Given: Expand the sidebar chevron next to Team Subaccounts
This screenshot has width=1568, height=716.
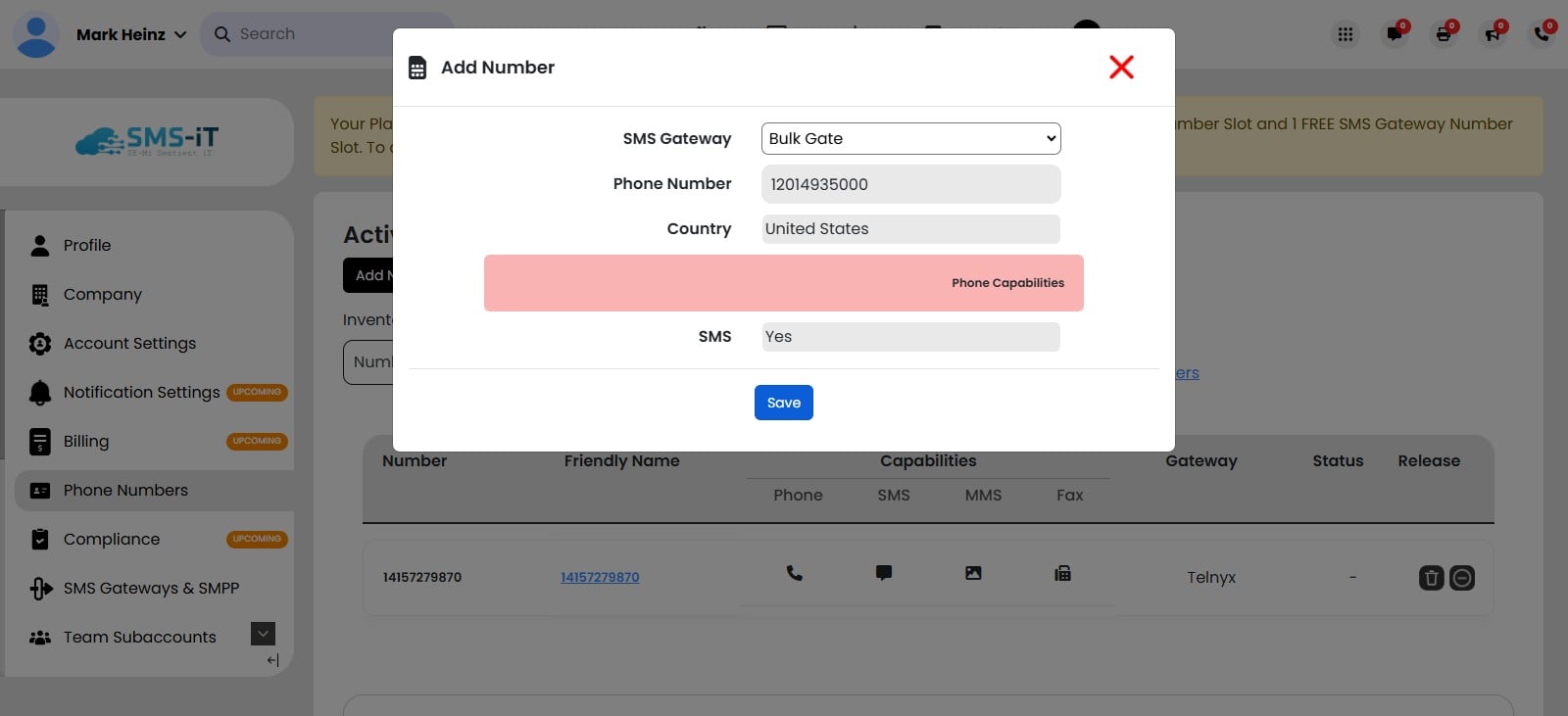Looking at the screenshot, I should pyautogui.click(x=263, y=634).
